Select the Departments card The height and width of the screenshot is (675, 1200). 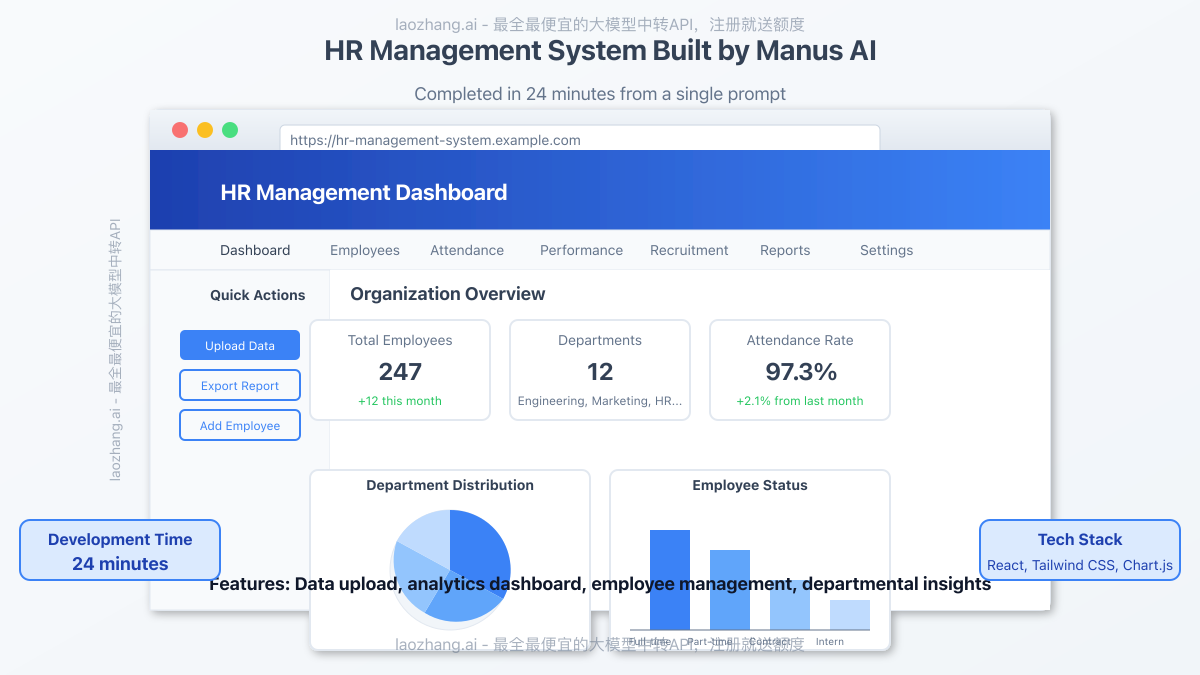pyautogui.click(x=600, y=370)
